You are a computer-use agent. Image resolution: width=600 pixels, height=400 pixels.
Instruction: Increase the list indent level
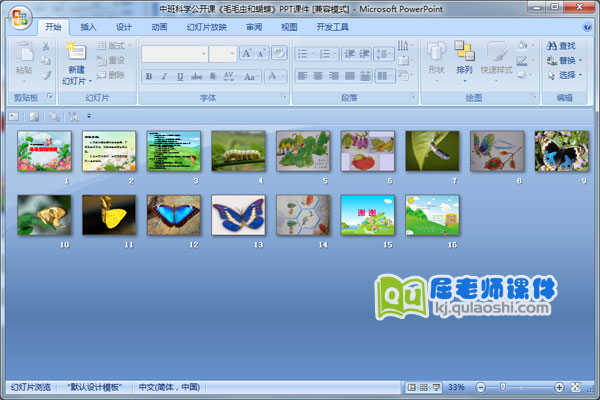pyautogui.click(x=364, y=54)
